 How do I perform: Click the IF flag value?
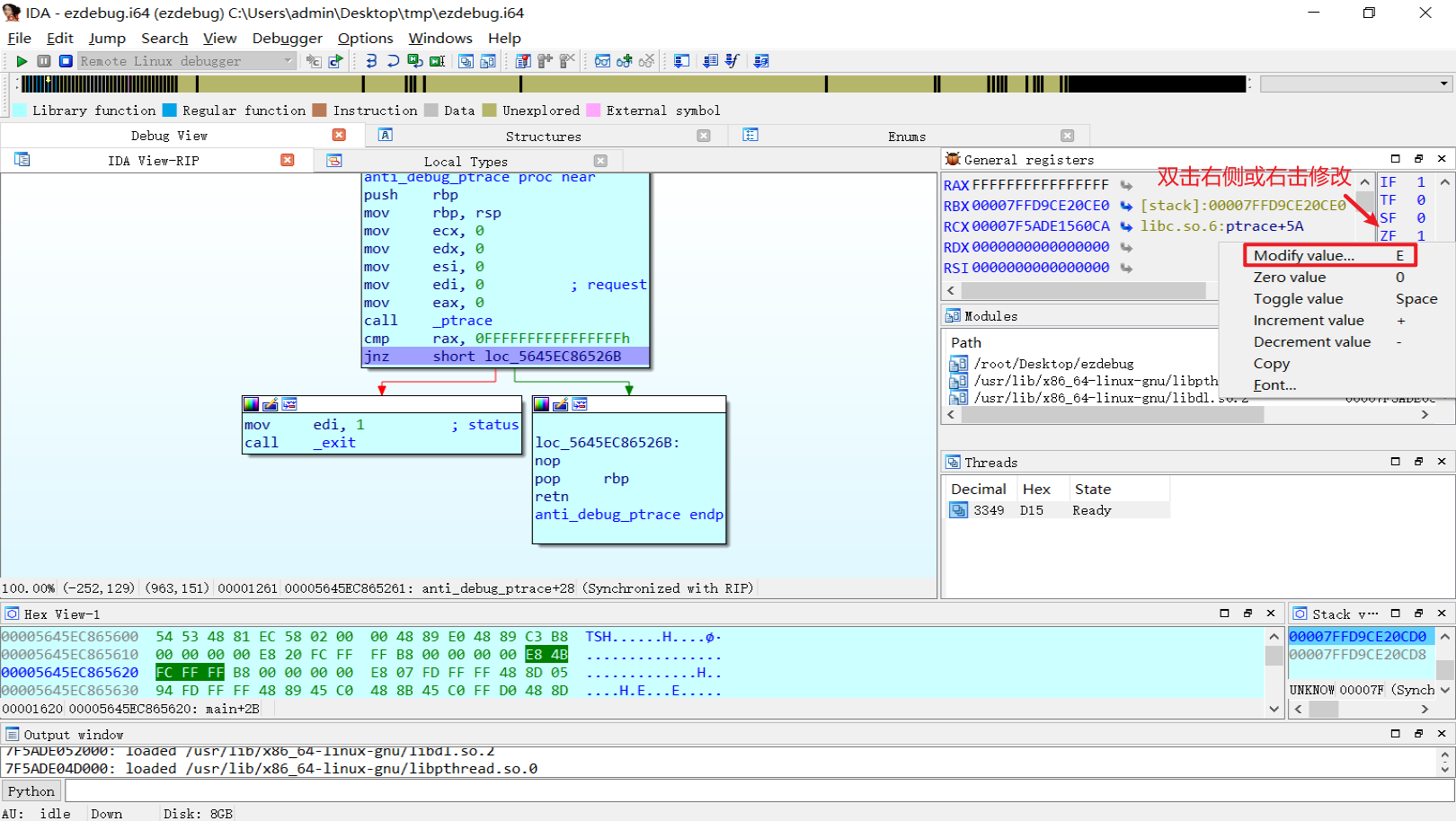(1421, 182)
